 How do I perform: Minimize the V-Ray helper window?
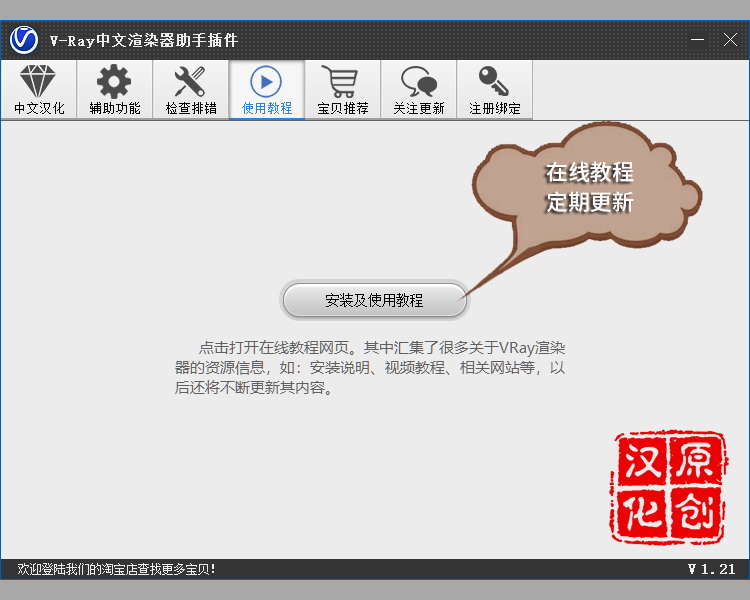(x=697, y=40)
